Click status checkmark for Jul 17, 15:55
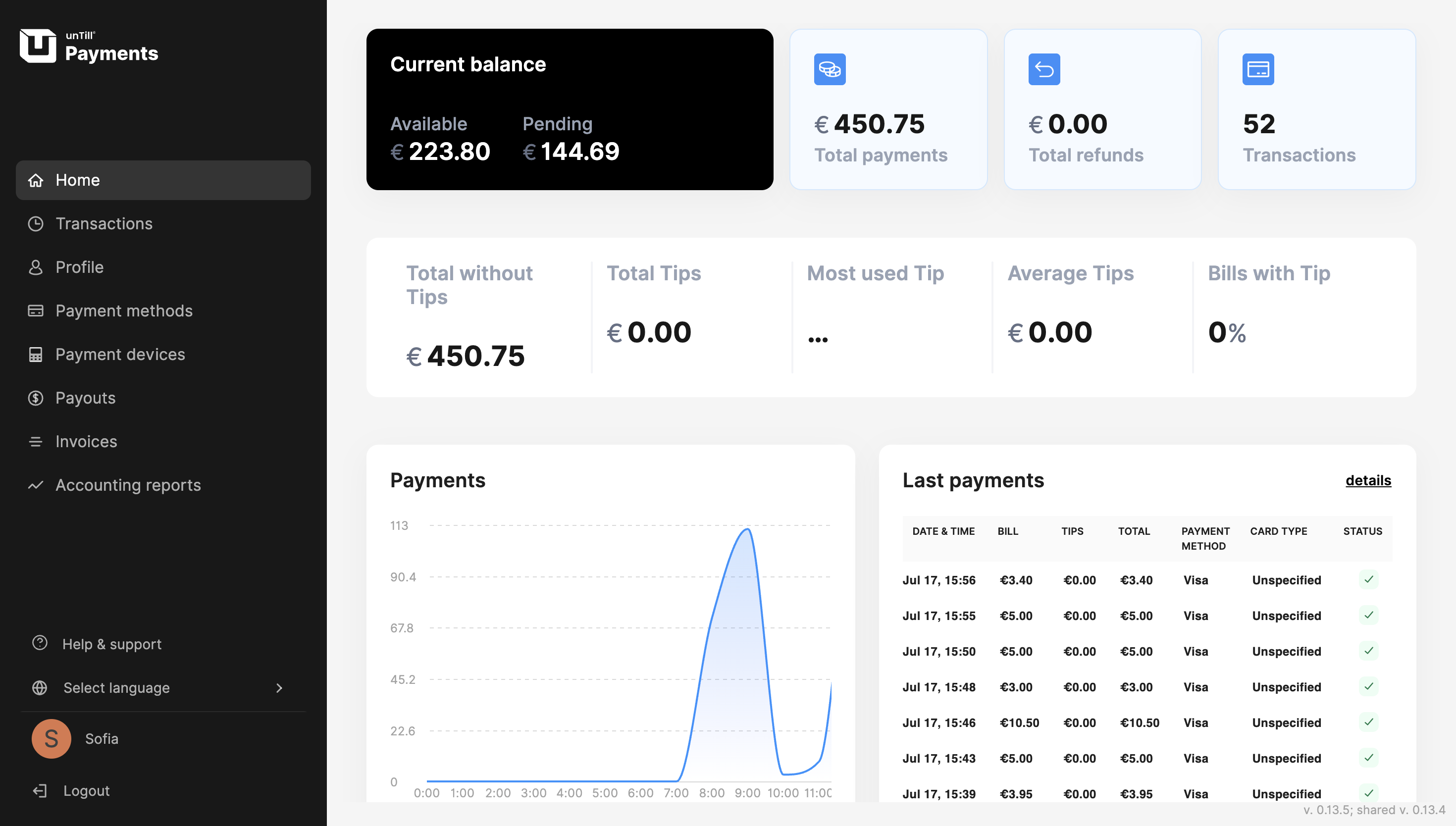This screenshot has height=826, width=1456. click(x=1368, y=615)
